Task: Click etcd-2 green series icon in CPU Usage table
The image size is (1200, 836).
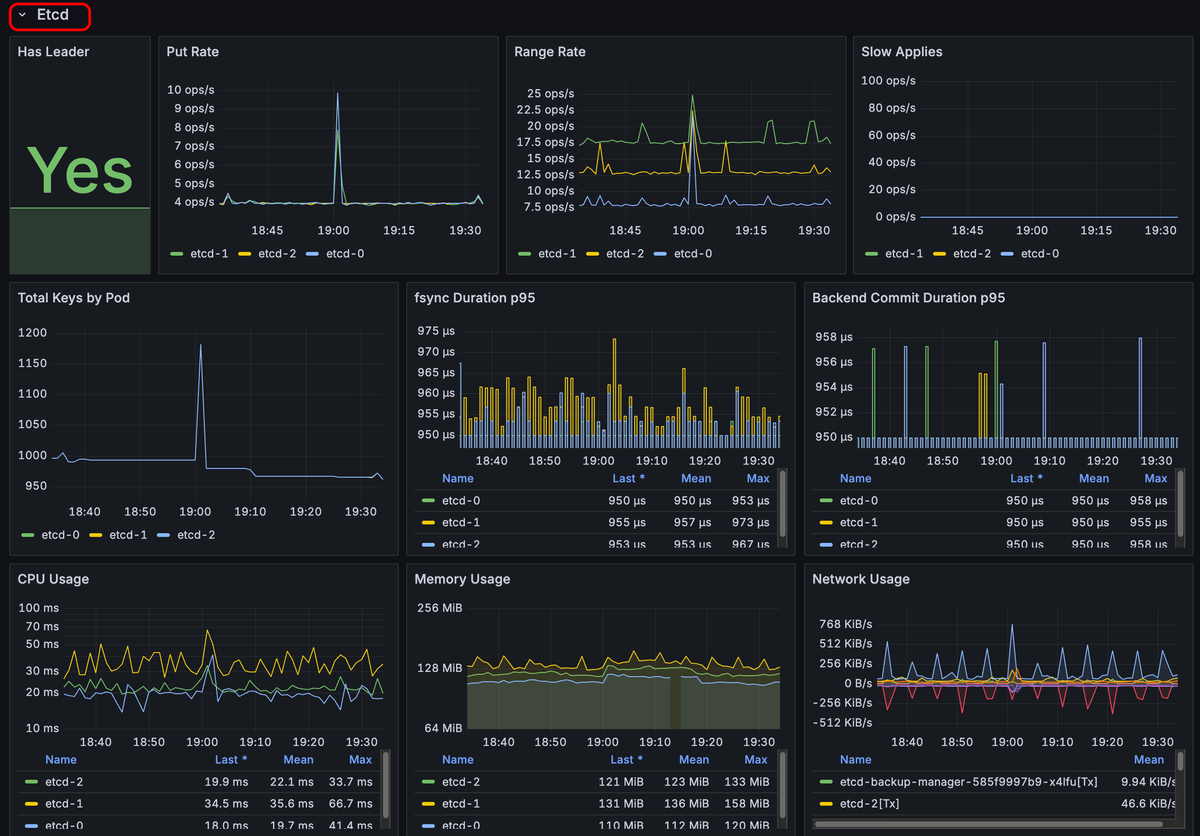Action: (x=32, y=782)
